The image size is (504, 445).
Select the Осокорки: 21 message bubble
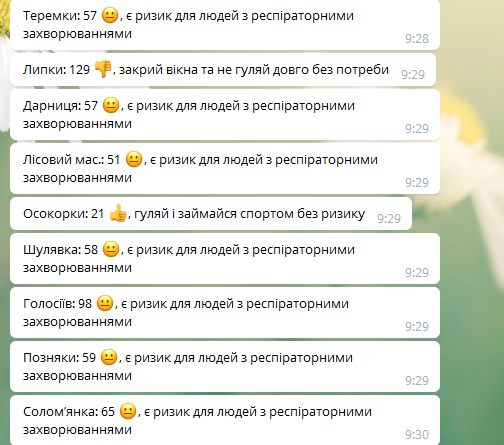point(211,213)
